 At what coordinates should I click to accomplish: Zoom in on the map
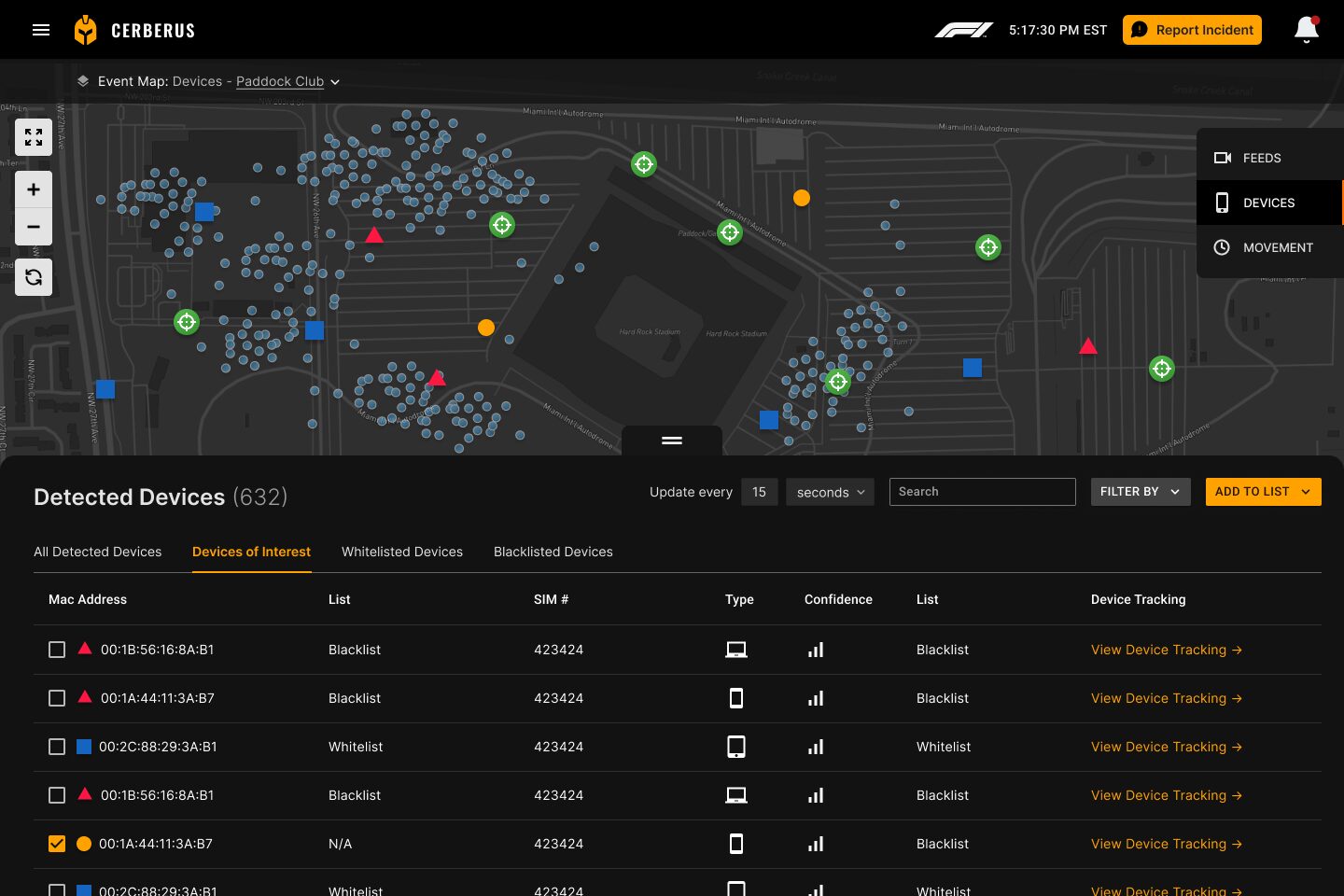click(x=34, y=190)
